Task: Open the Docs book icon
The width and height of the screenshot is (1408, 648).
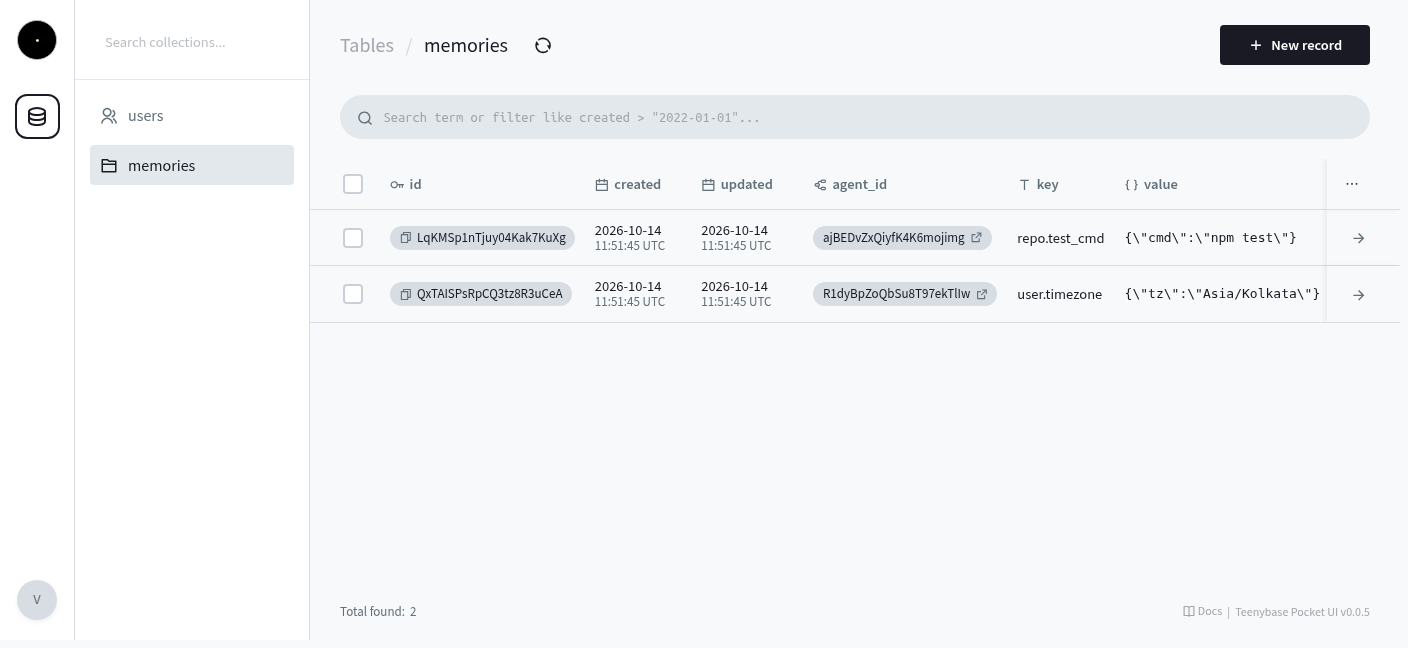Action: [1189, 611]
